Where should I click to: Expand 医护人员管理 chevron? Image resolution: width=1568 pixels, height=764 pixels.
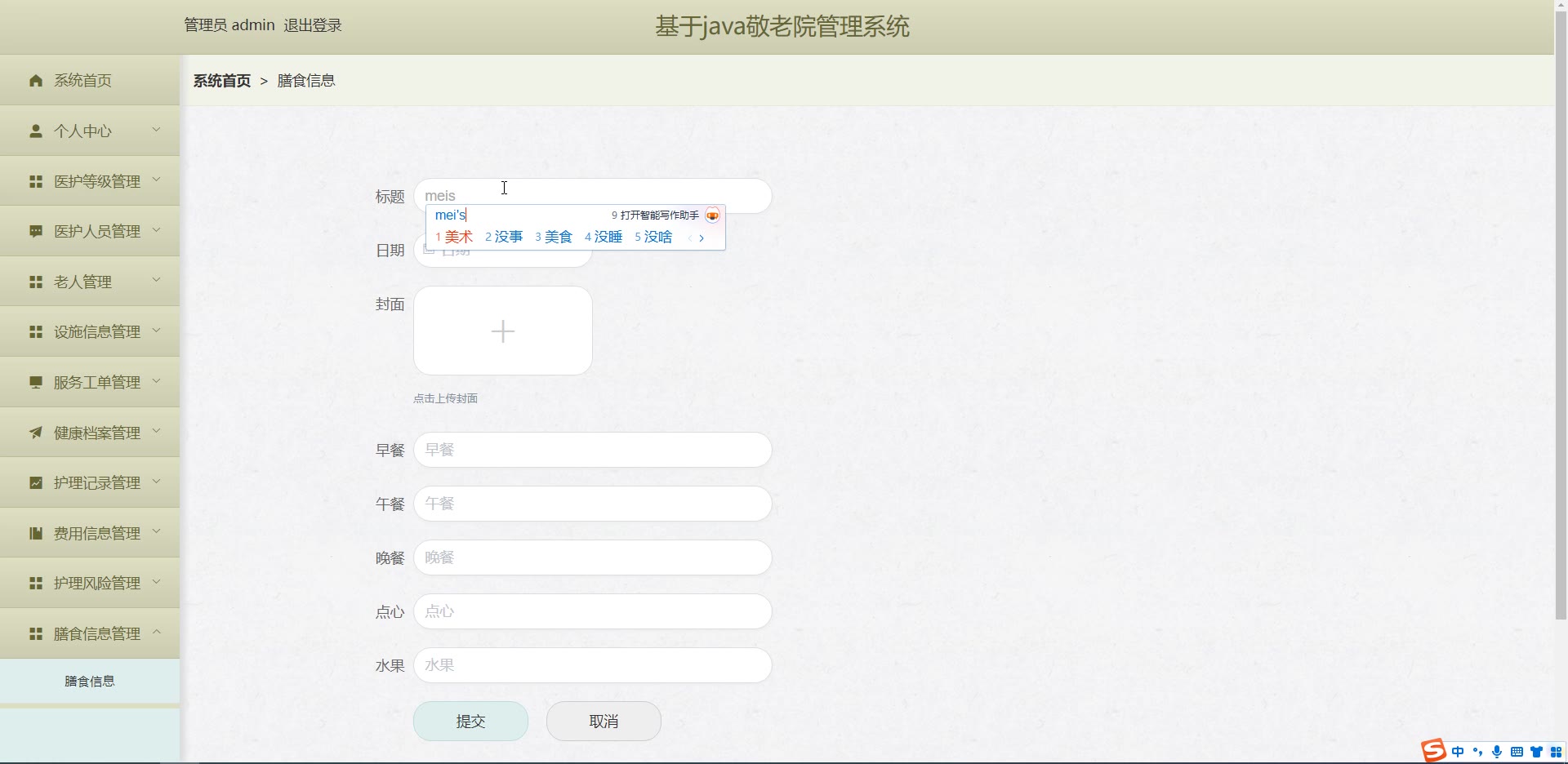[157, 229]
